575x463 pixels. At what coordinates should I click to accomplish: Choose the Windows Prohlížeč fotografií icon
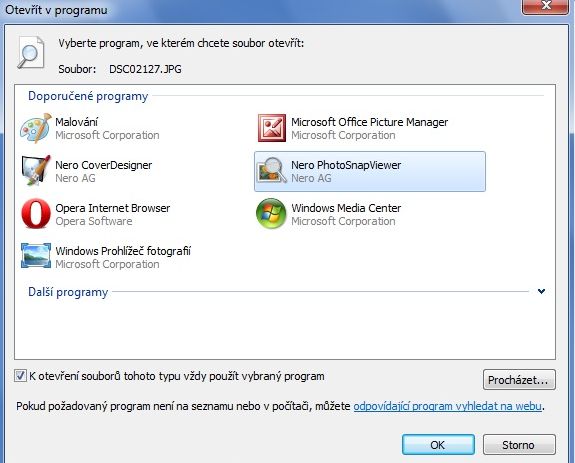(36, 256)
